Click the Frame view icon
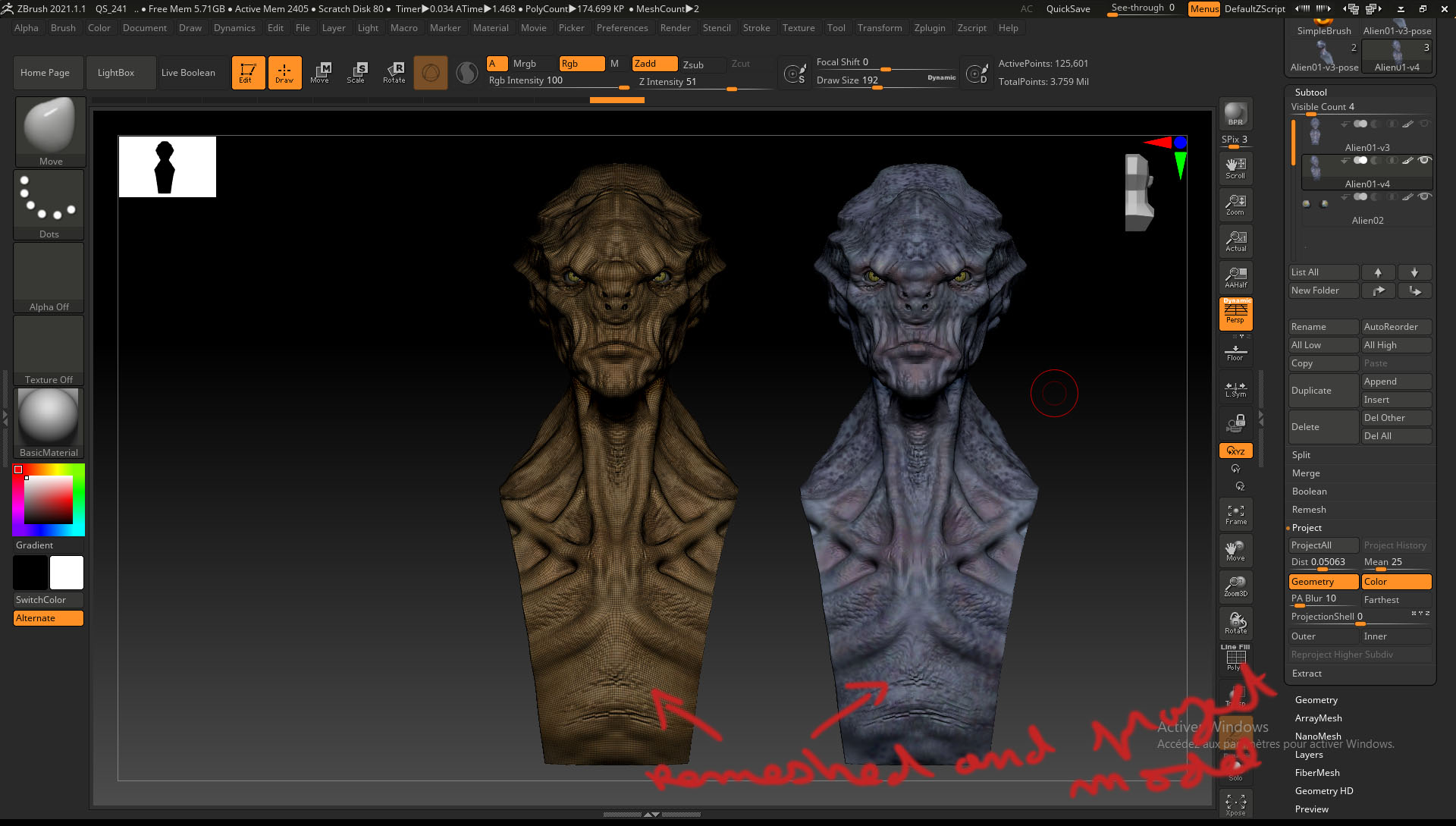 point(1235,514)
